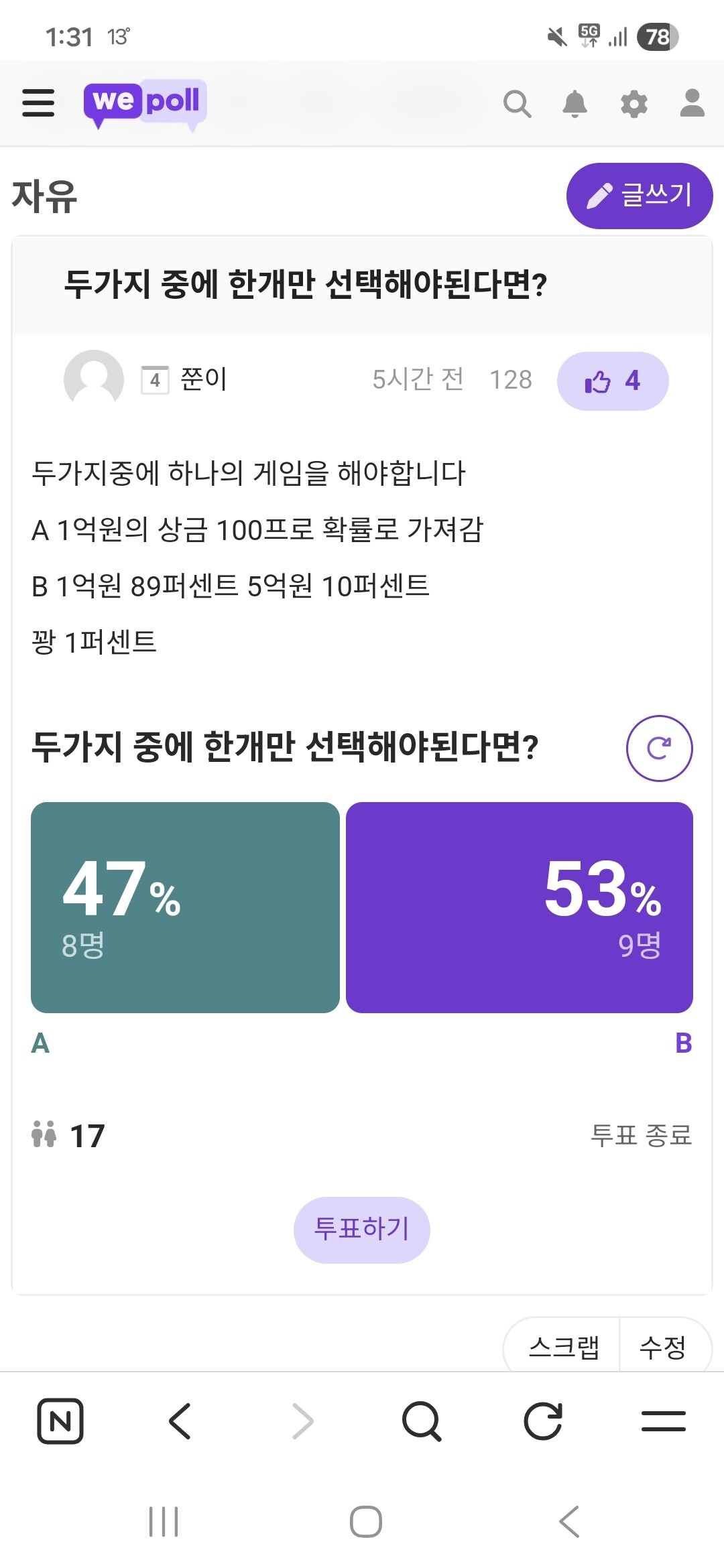Tap the wepoll logo
Image resolution: width=724 pixels, height=1568 pixels.
(145, 103)
